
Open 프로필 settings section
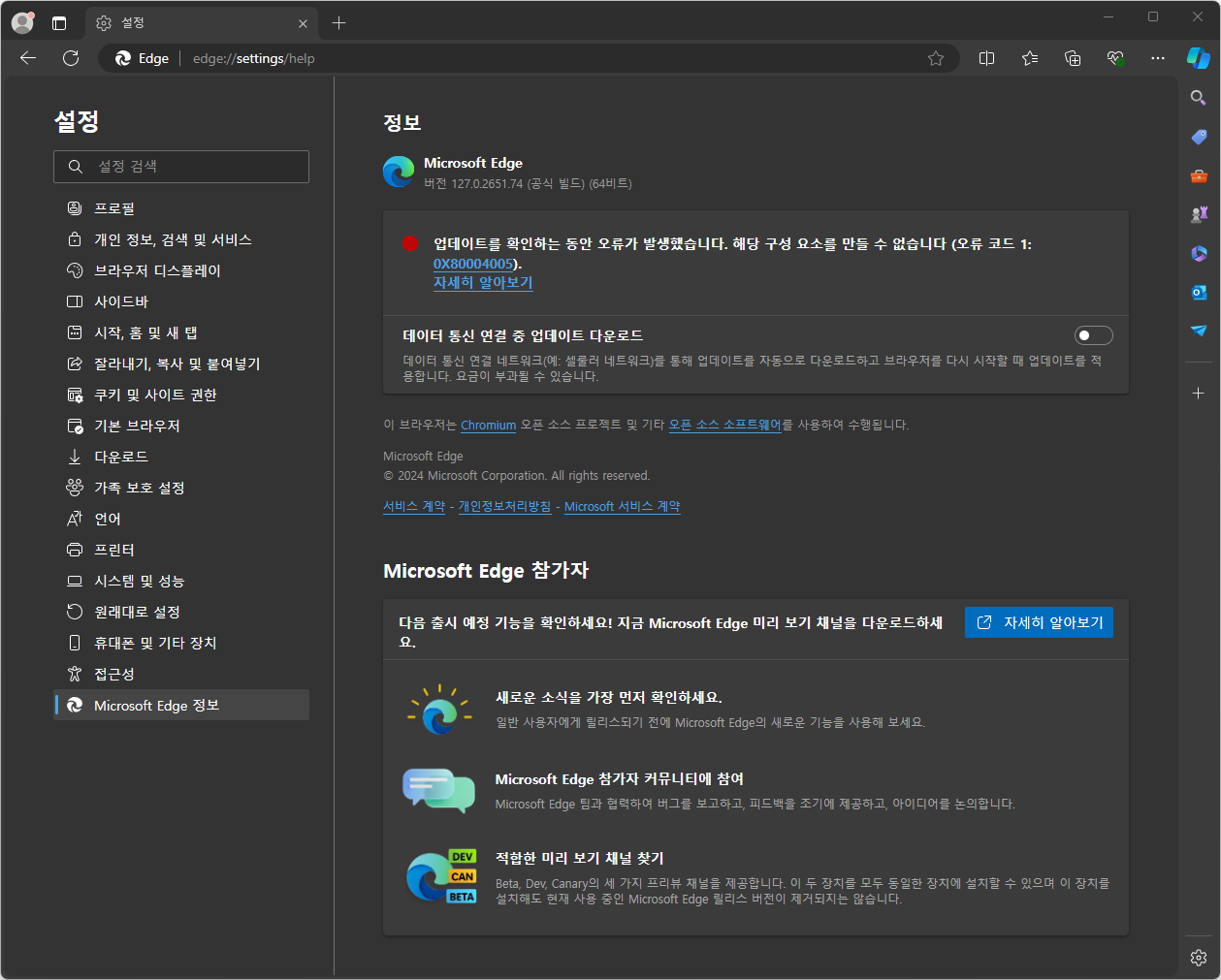pos(182,208)
